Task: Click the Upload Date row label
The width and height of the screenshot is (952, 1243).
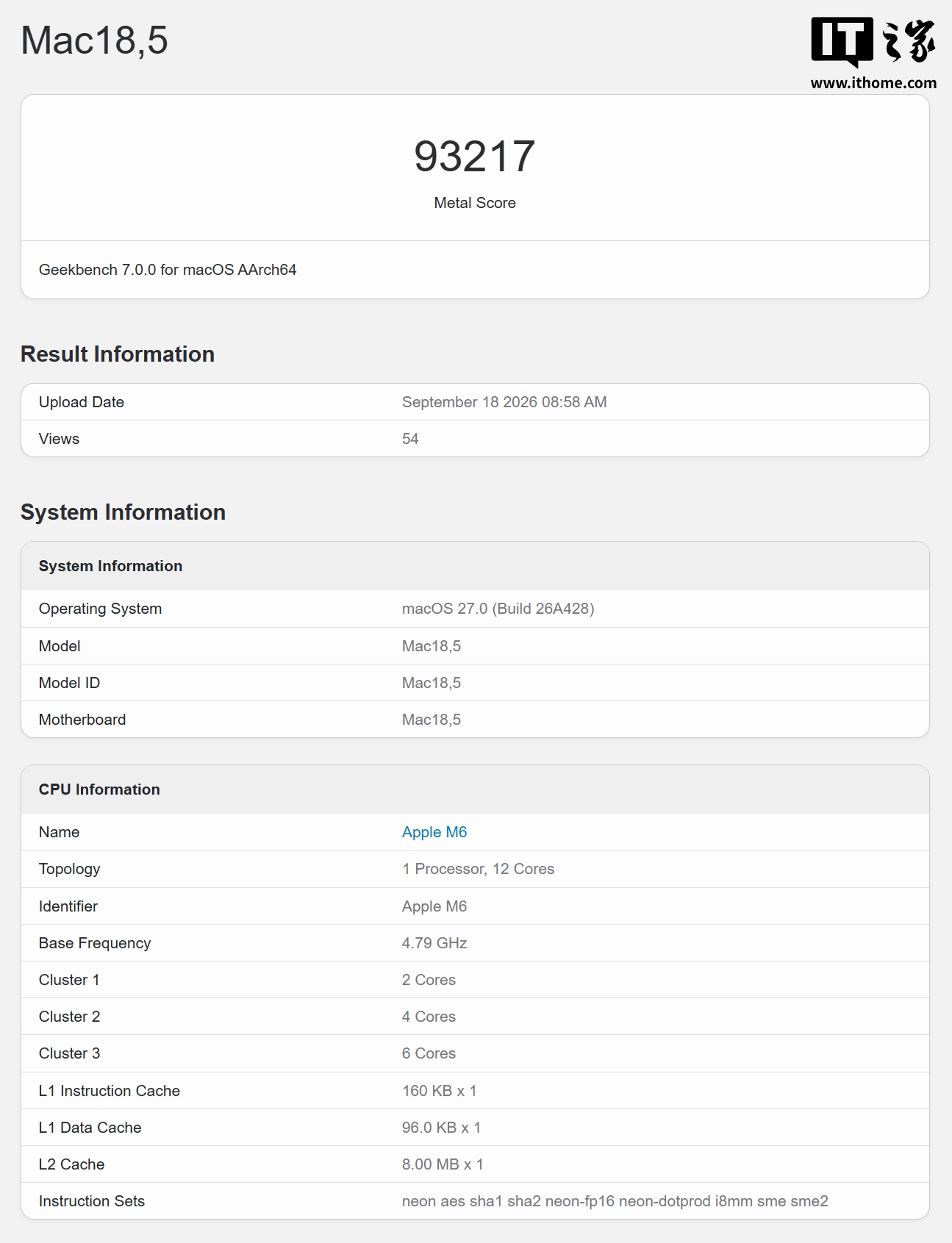Action: pos(82,402)
